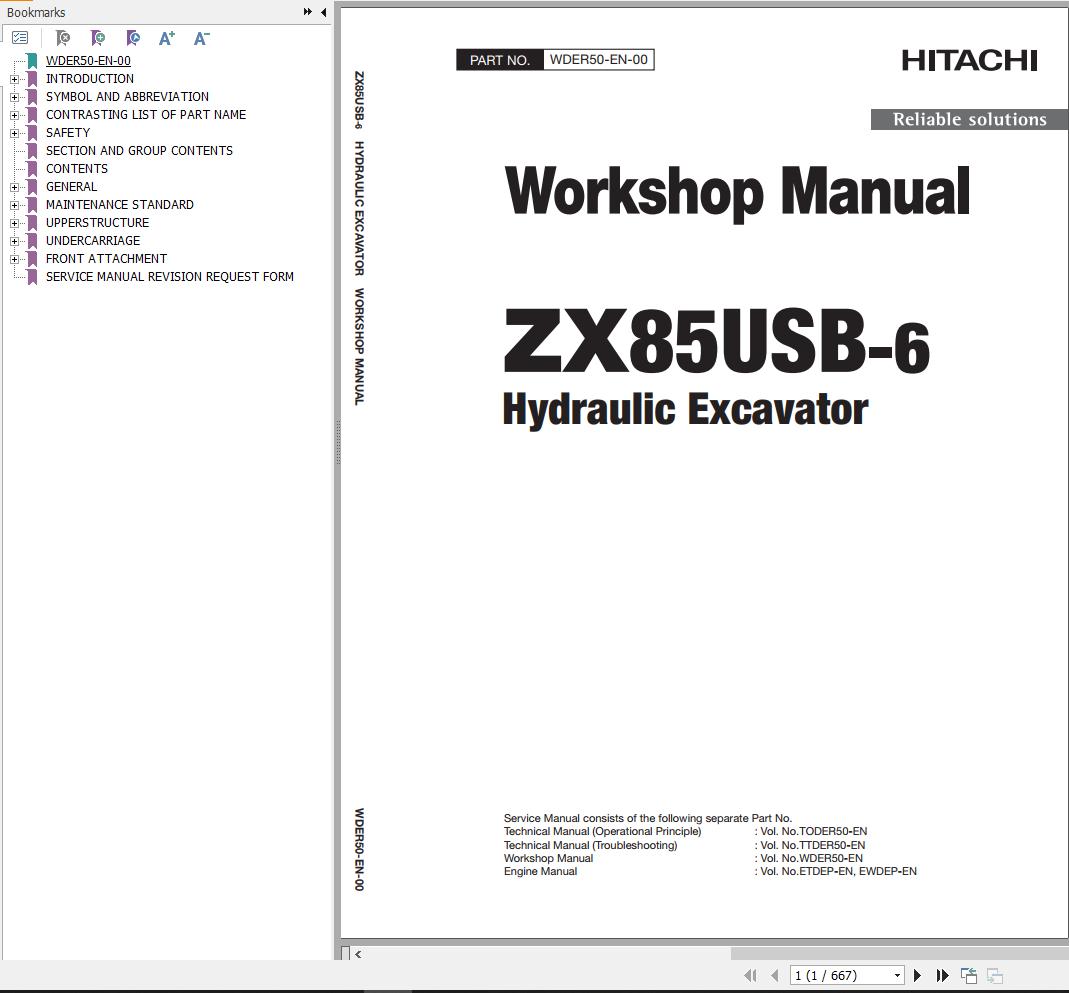The width and height of the screenshot is (1069, 993).
Task: Click the double-arrow expand panel icon
Action: [307, 12]
